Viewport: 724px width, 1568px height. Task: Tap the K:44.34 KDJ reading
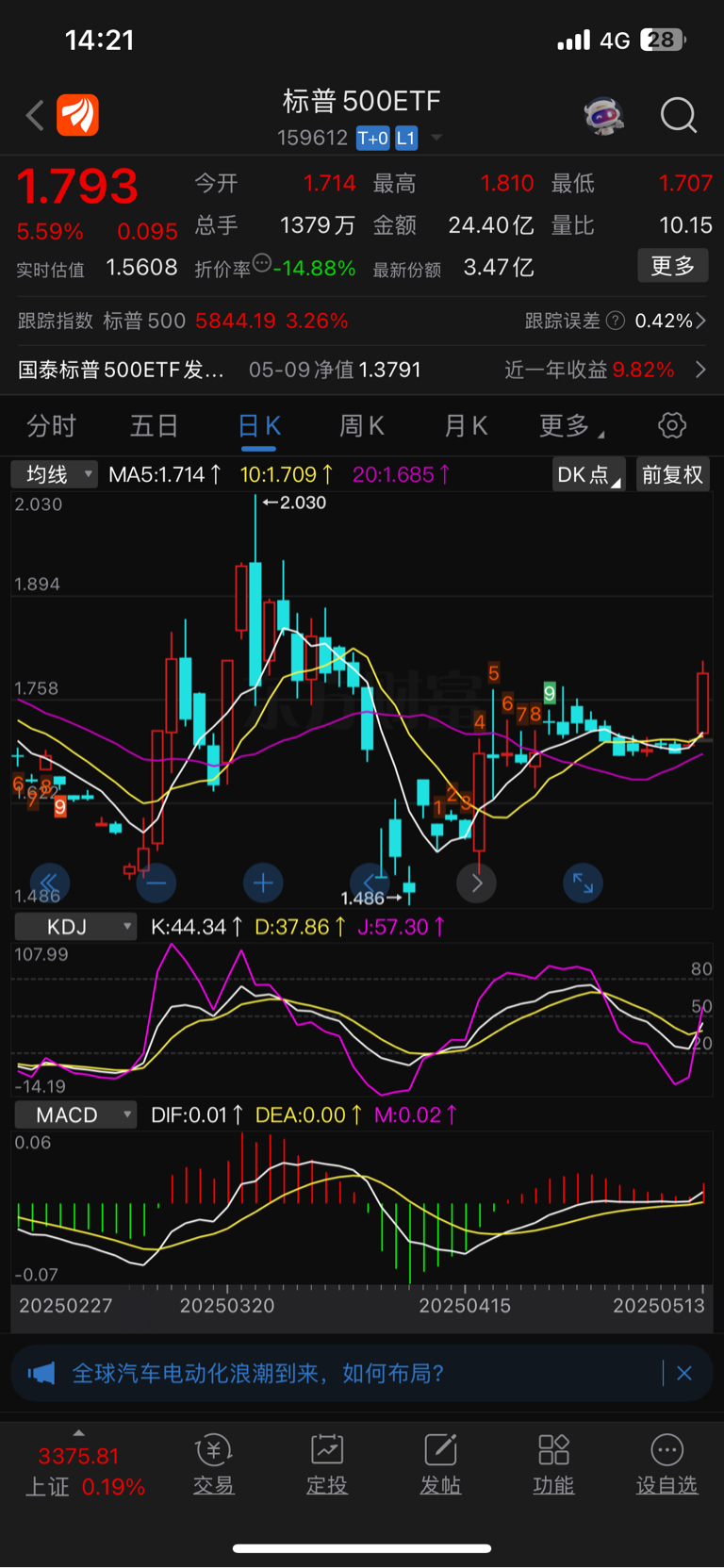tap(196, 927)
